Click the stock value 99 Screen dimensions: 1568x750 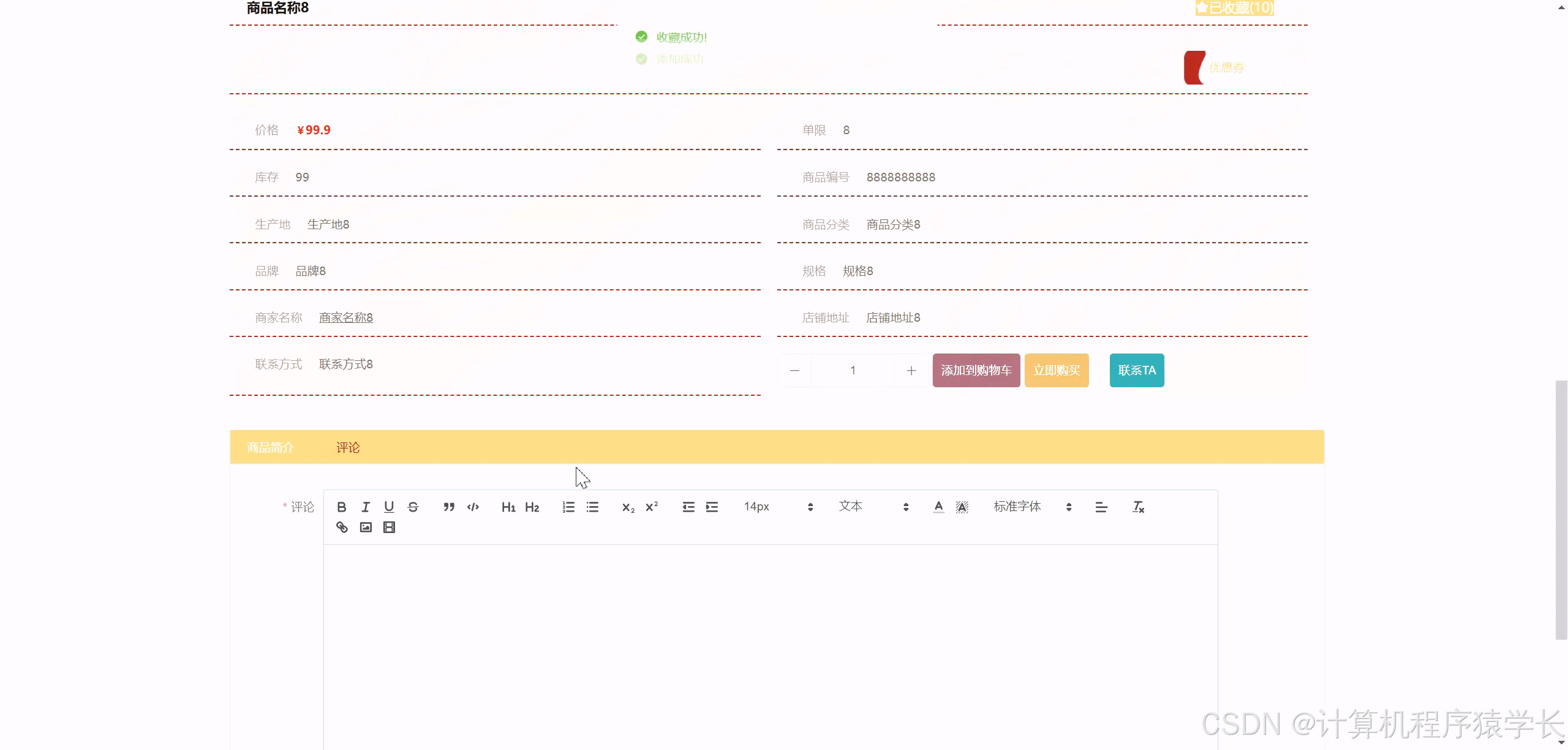pos(302,177)
